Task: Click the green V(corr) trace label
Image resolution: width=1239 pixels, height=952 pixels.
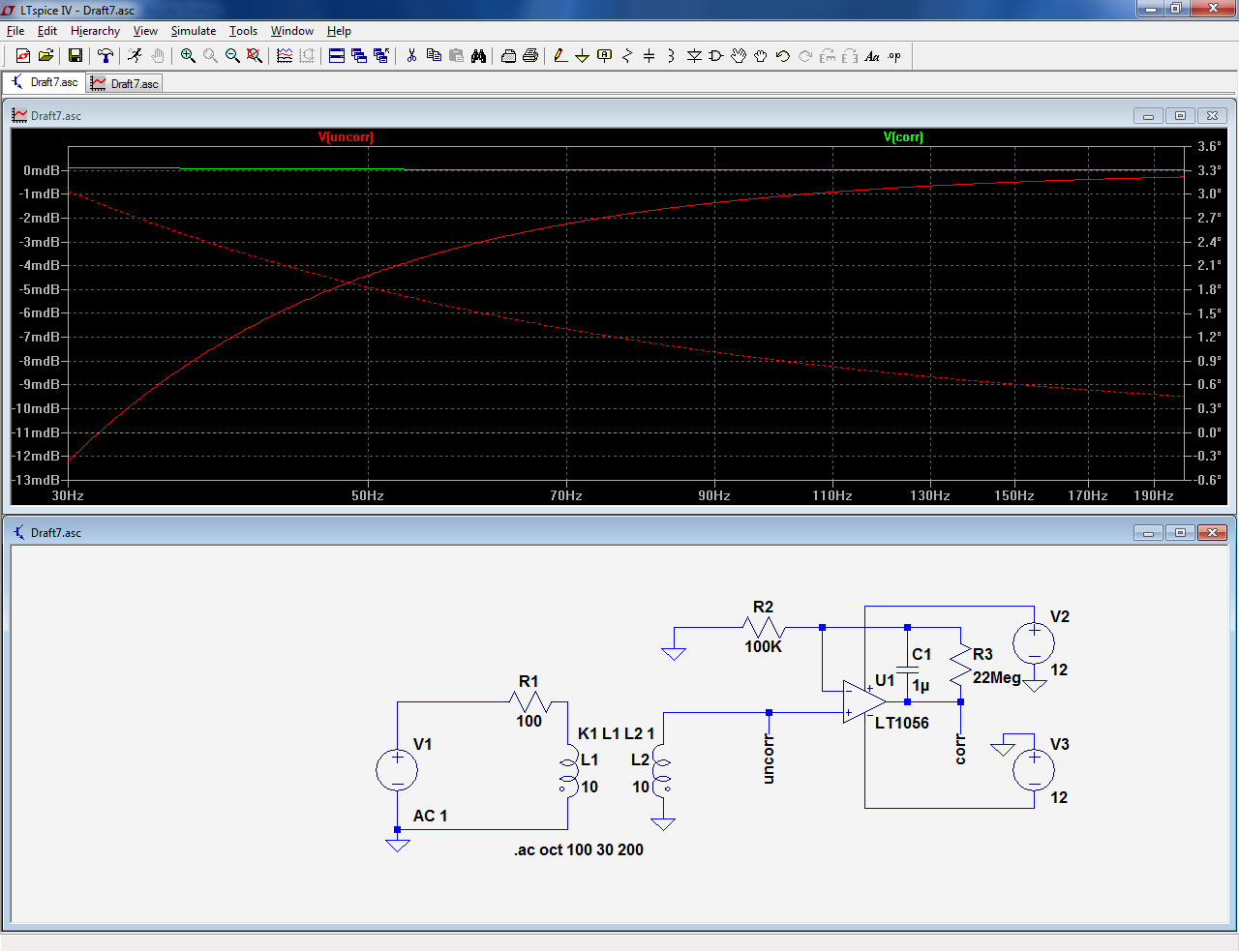Action: tap(903, 137)
